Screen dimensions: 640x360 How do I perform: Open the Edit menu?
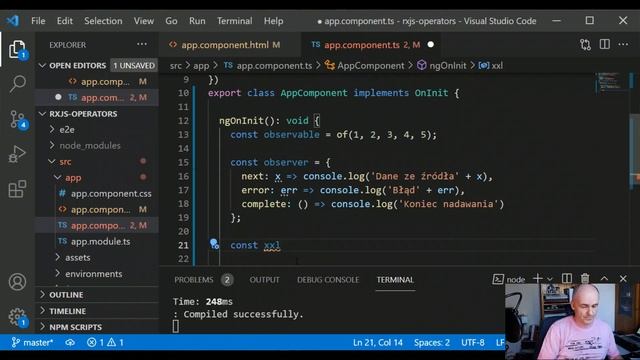click(64, 21)
